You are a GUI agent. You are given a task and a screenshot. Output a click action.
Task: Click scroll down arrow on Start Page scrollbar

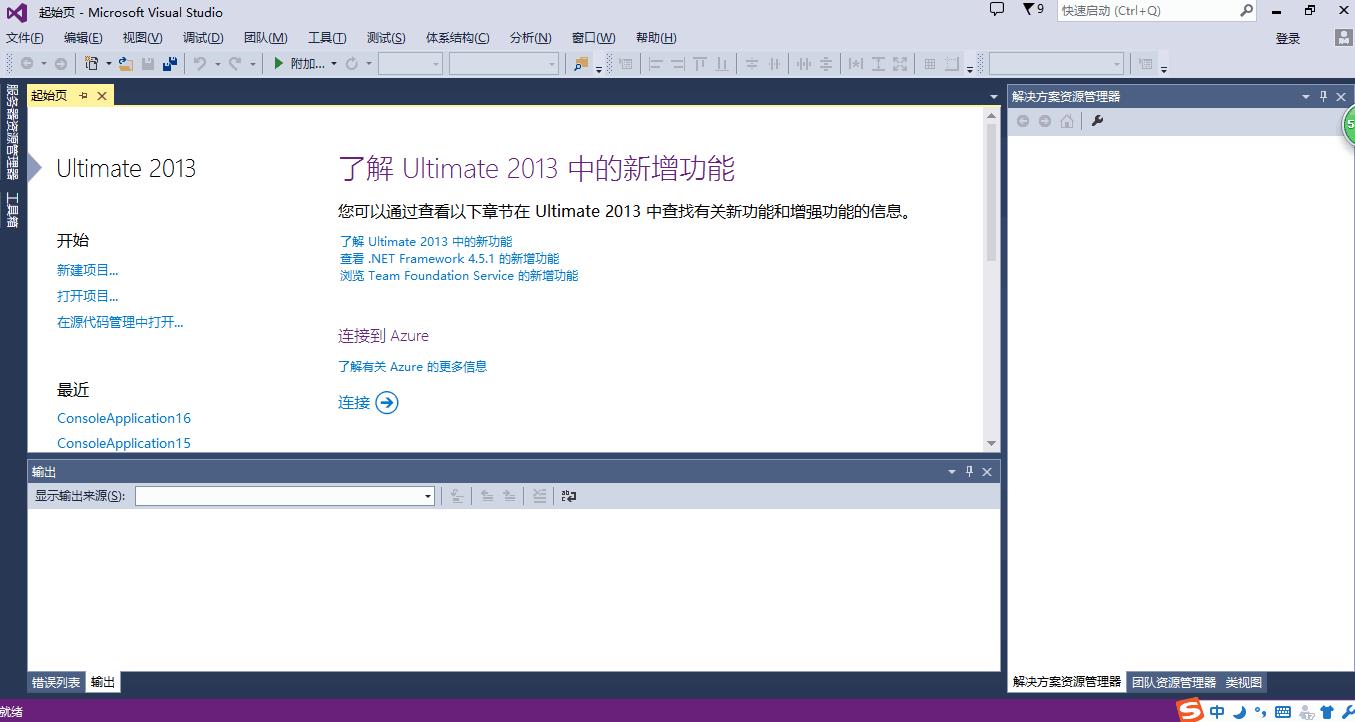click(x=991, y=443)
